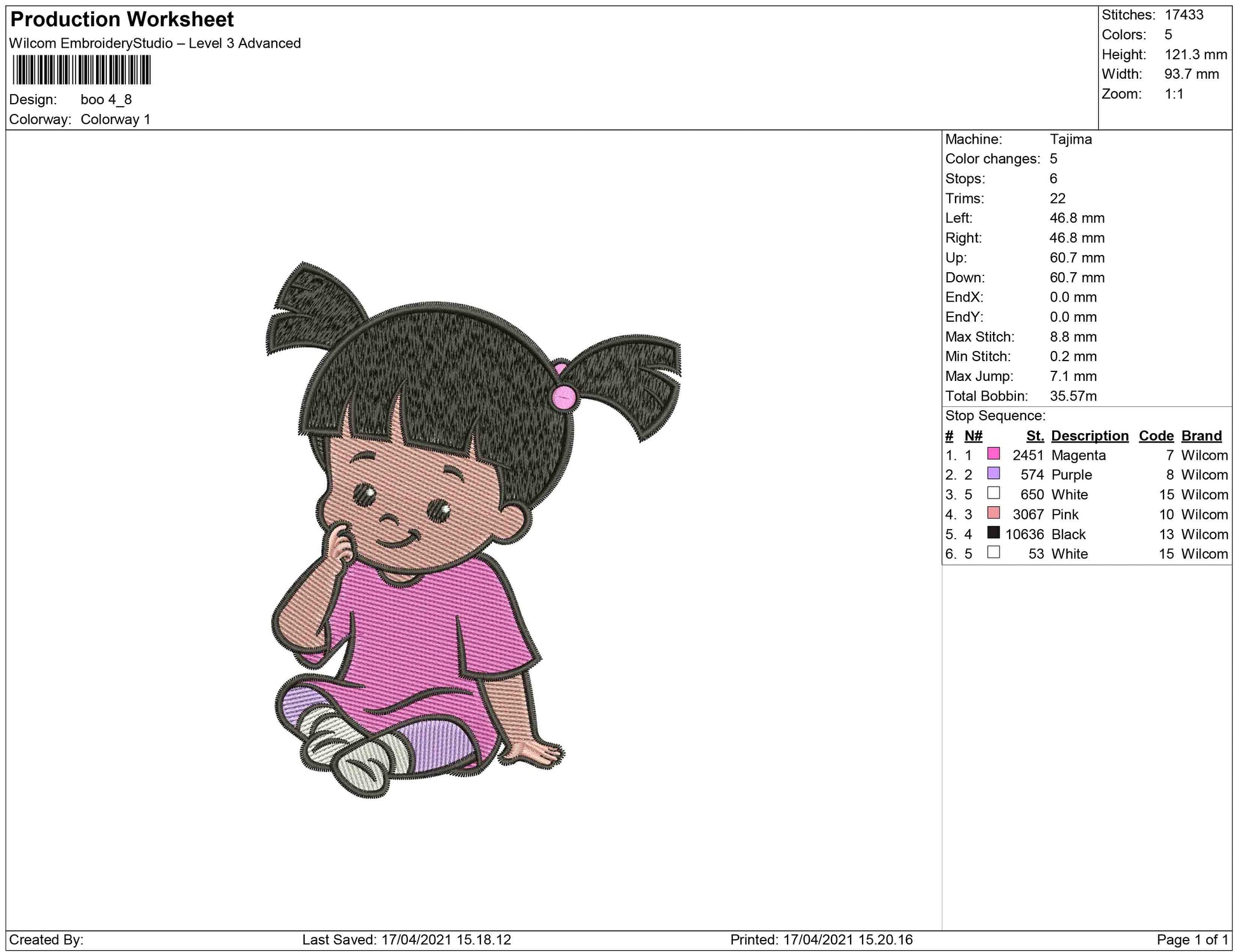Click the Page 1 of 1 footer

coord(1192,939)
